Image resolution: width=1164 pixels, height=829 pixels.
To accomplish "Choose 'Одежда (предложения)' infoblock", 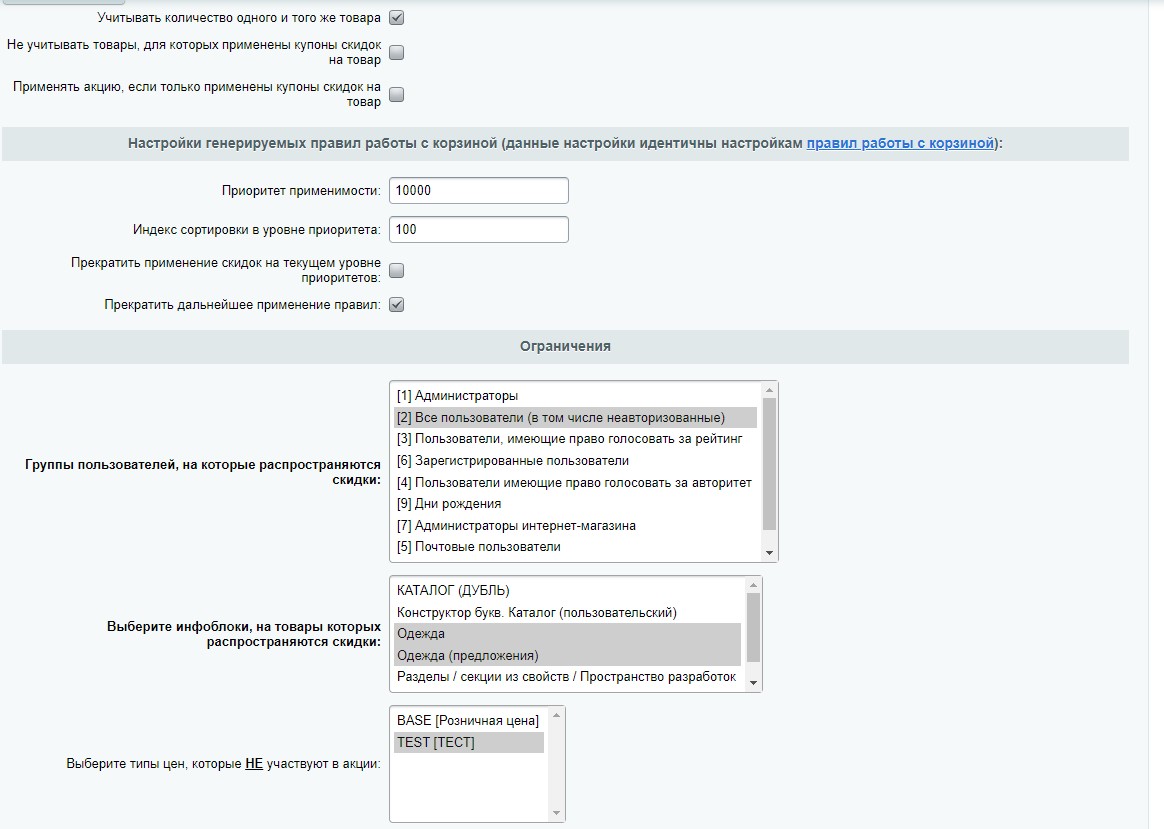I will pyautogui.click(x=467, y=656).
